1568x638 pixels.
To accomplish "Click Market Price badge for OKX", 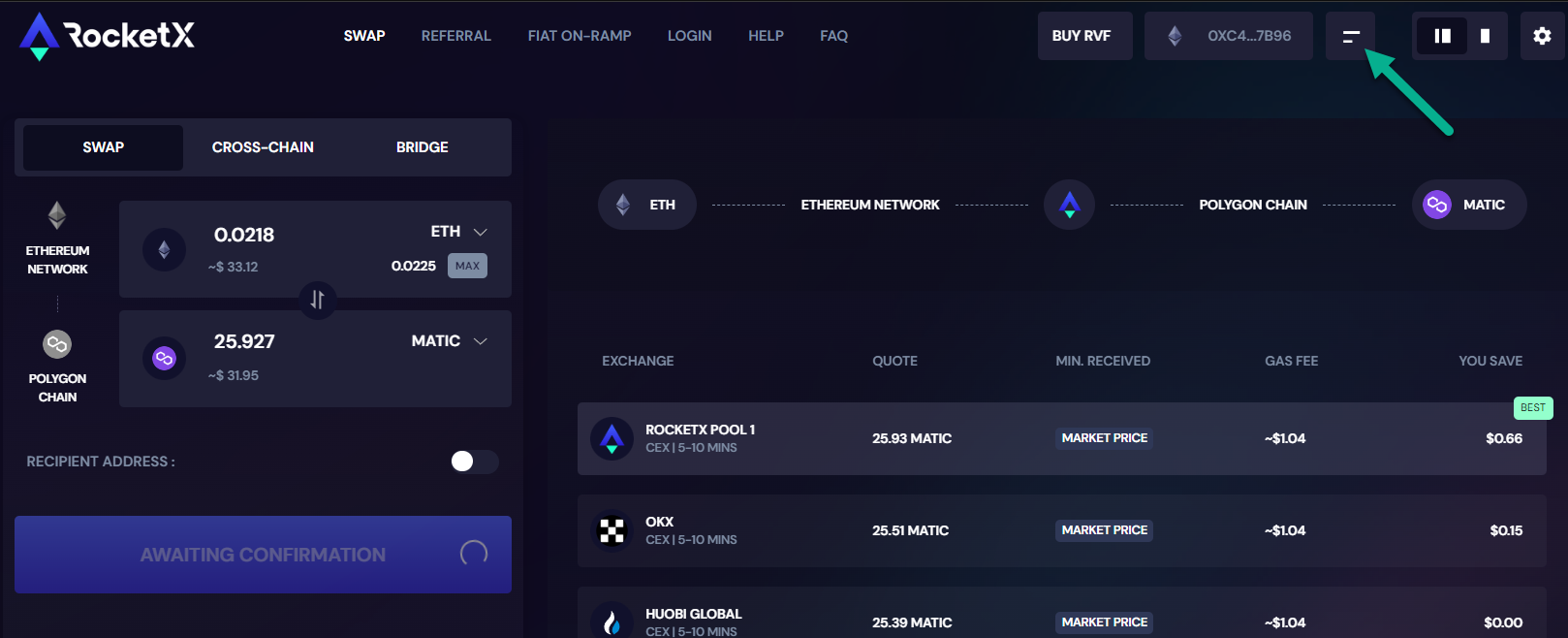I will pos(1105,530).
